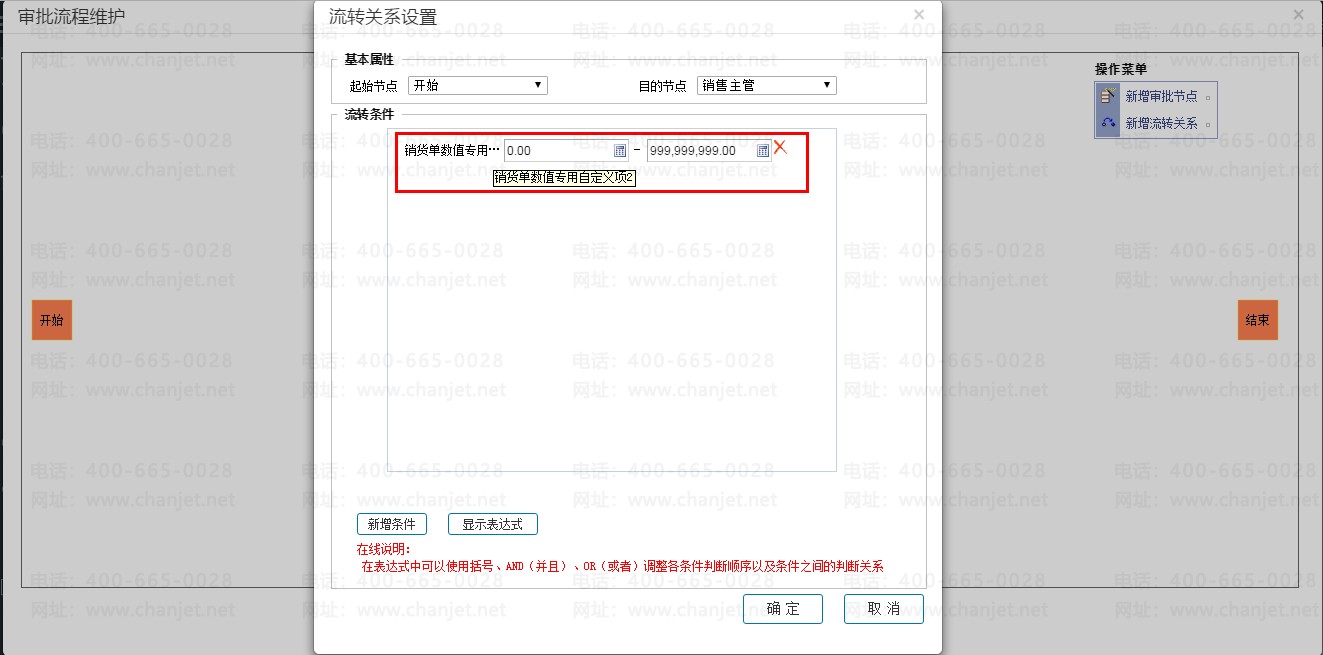Open the calculator for the 999,999,999.00 maximum value
This screenshot has width=1323, height=655.
click(761, 150)
